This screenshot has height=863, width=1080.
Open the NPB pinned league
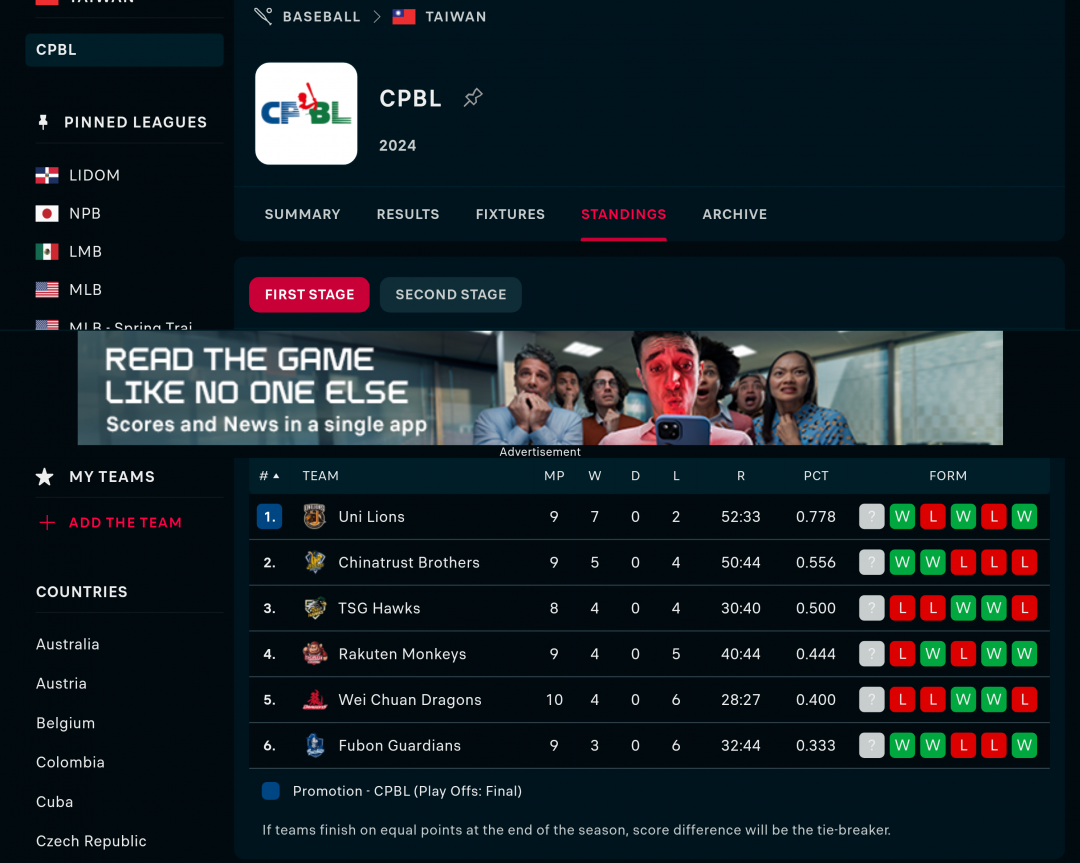(x=85, y=214)
